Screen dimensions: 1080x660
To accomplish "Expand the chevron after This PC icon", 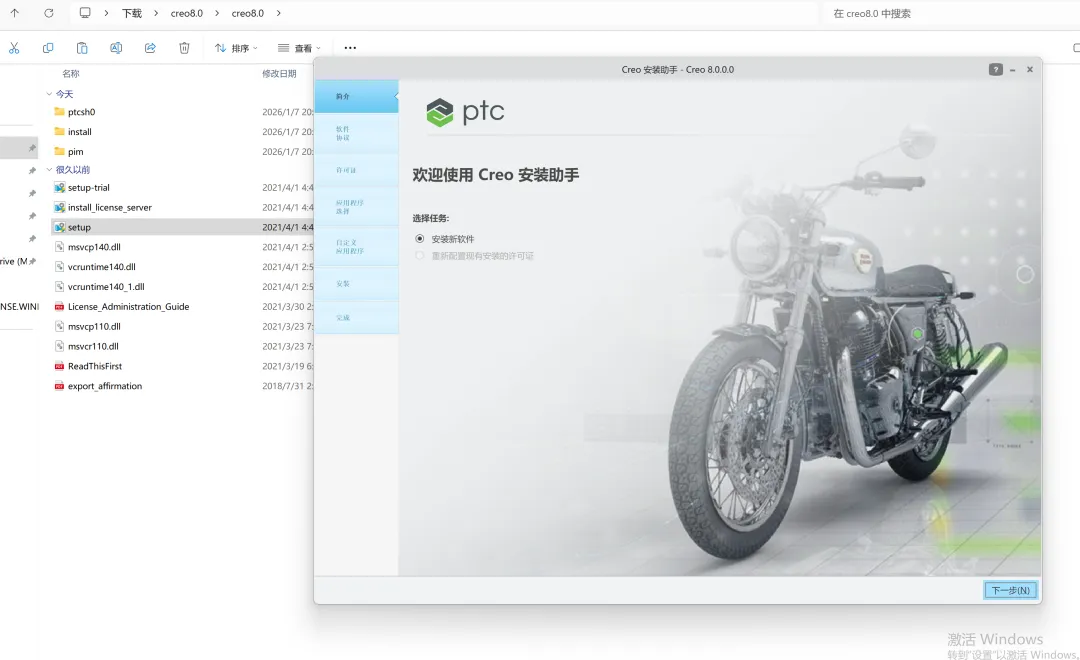I will pyautogui.click(x=106, y=13).
